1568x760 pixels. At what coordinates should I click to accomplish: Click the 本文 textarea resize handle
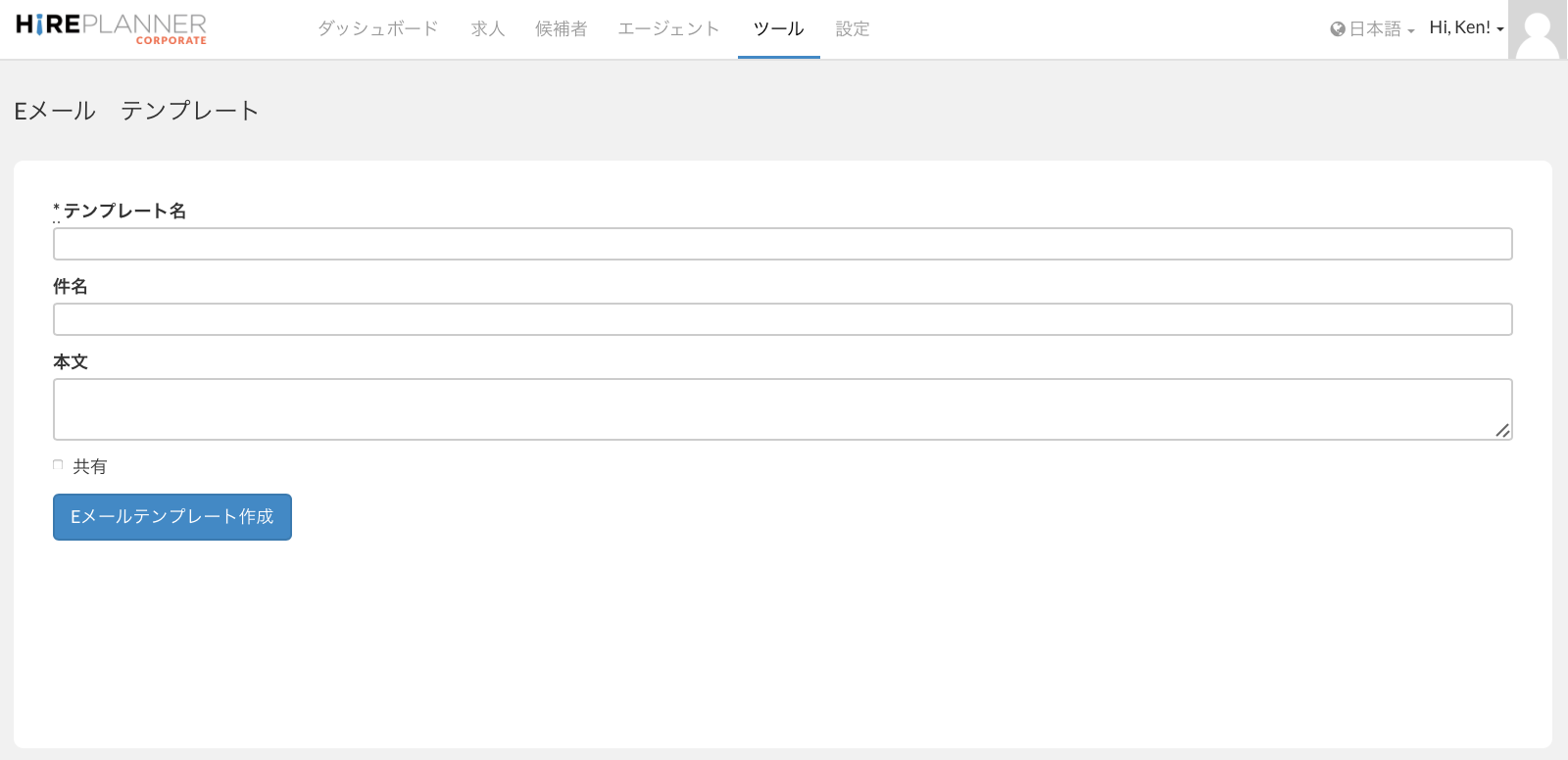tap(1502, 431)
